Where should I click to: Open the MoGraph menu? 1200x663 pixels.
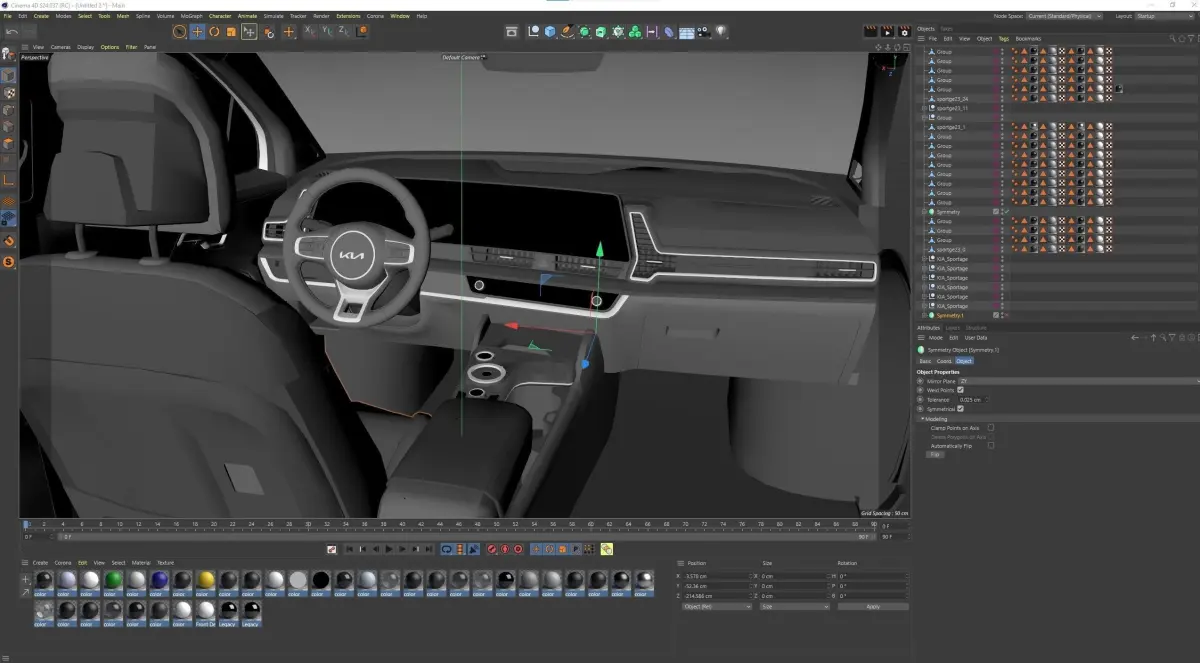coord(191,16)
